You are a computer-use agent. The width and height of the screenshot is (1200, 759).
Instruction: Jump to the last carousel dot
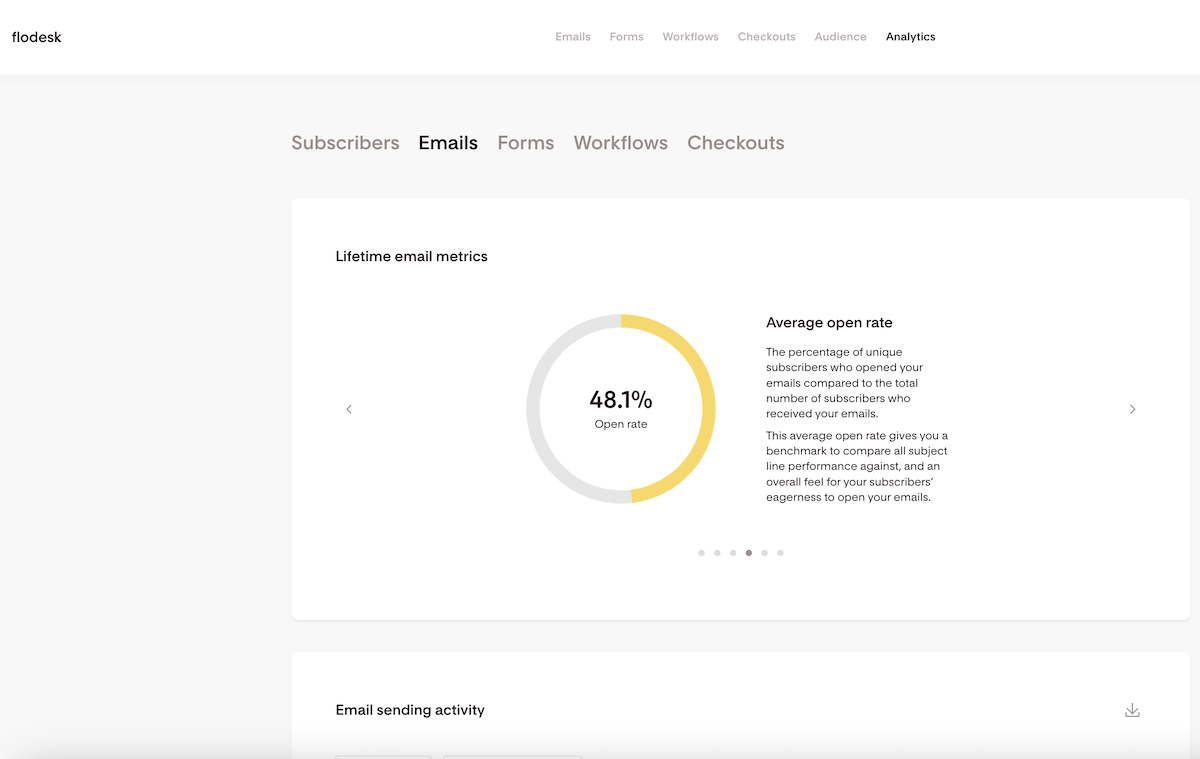coord(780,553)
